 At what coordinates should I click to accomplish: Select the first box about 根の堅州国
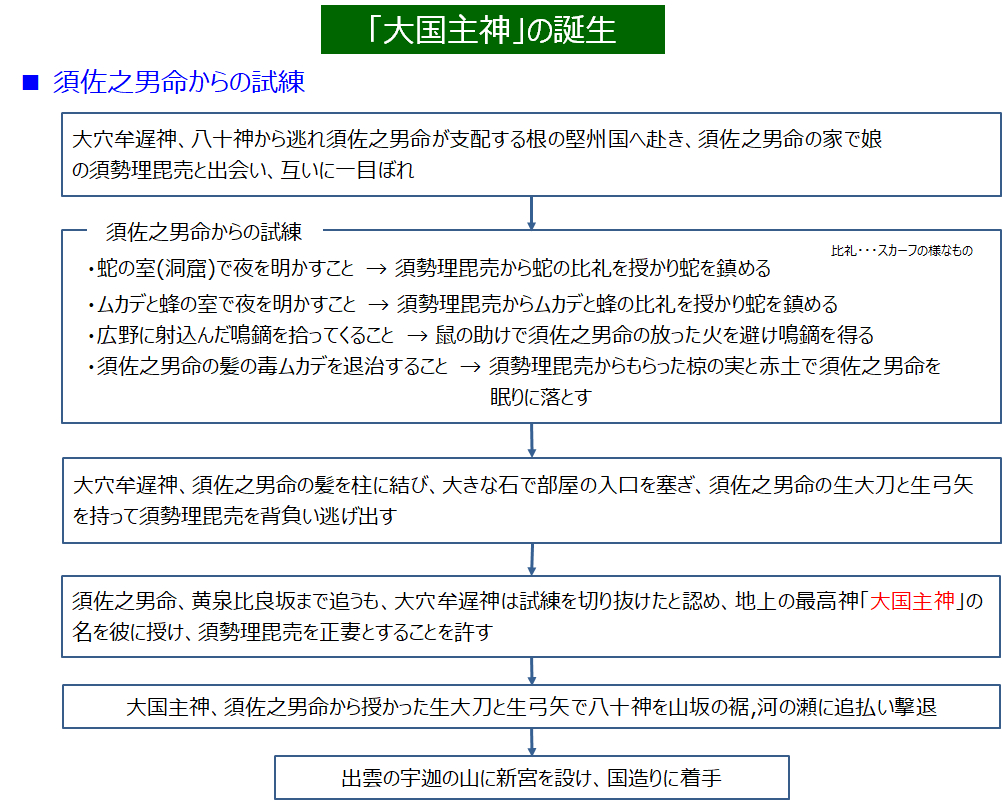point(531,155)
